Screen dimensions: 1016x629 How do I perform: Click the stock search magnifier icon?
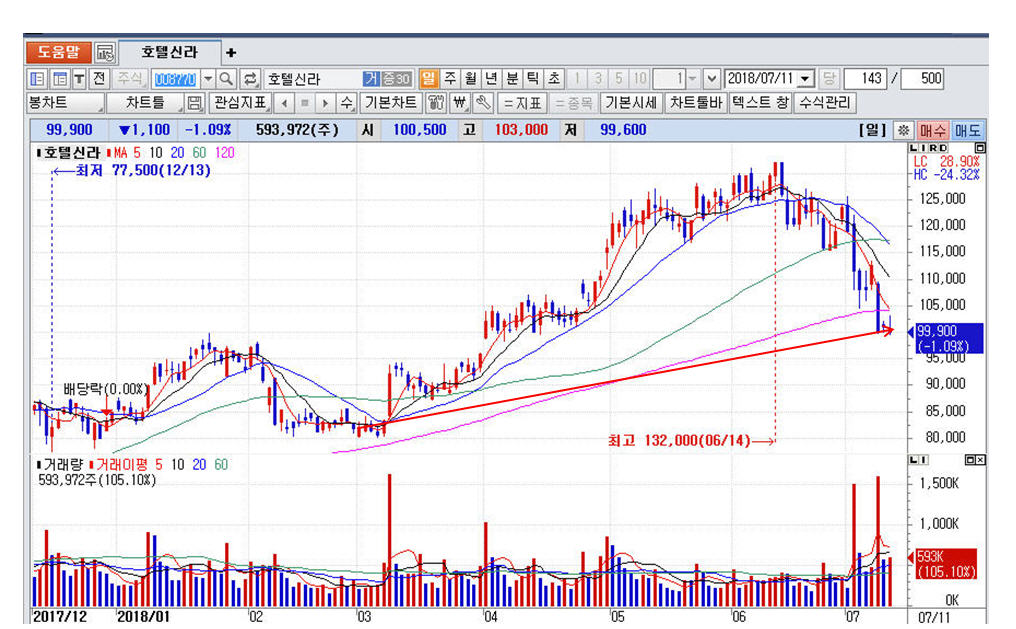point(227,79)
